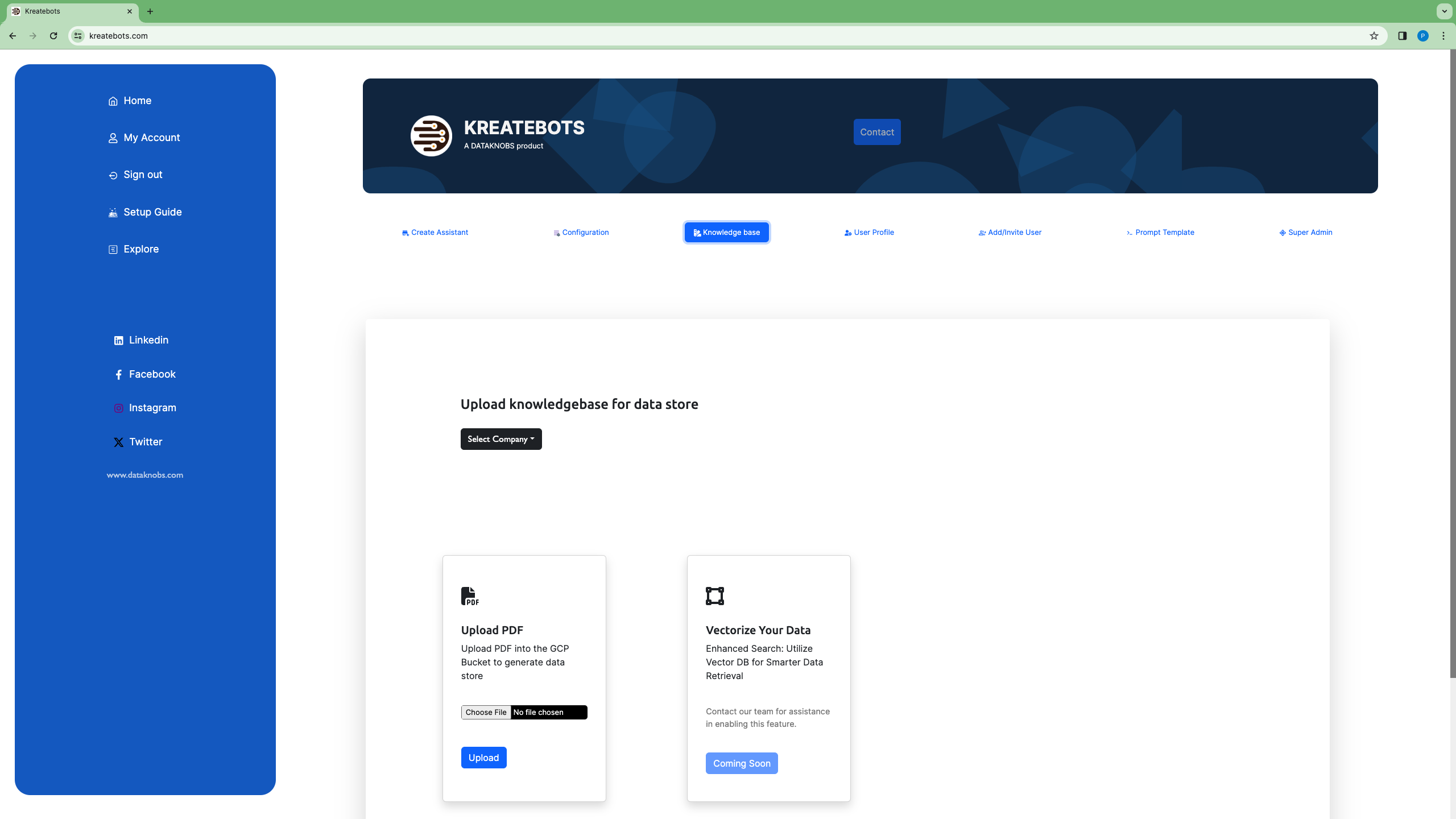Click the LinkedIn icon in sidebar
The image size is (1456, 819).
(118, 340)
